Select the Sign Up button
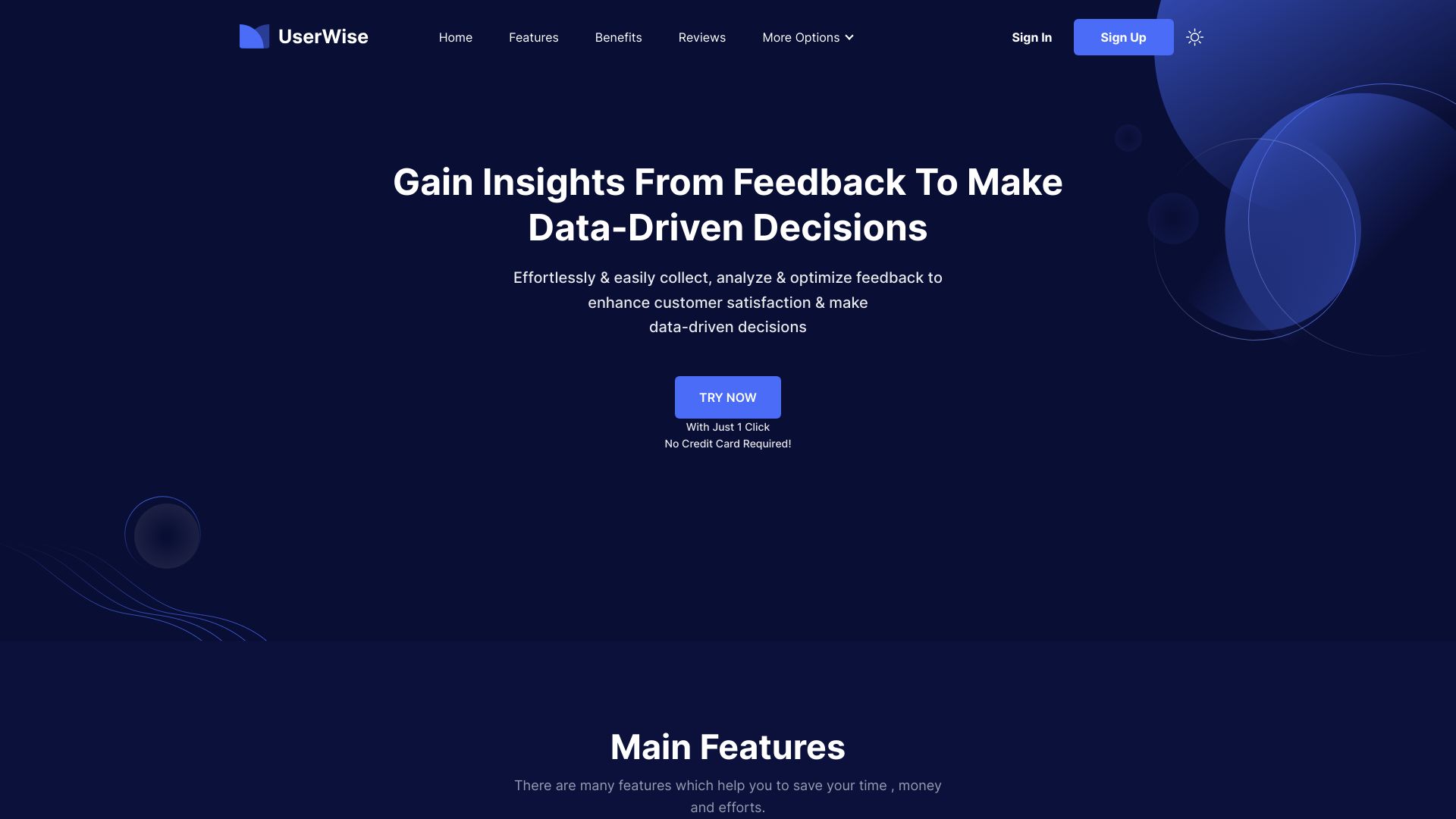This screenshot has height=819, width=1456. [1123, 37]
